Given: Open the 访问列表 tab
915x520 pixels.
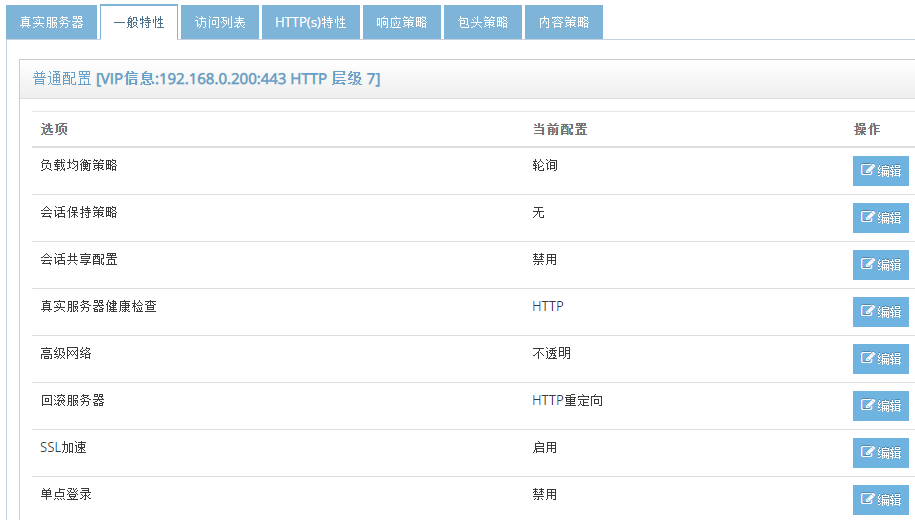Looking at the screenshot, I should (220, 22).
